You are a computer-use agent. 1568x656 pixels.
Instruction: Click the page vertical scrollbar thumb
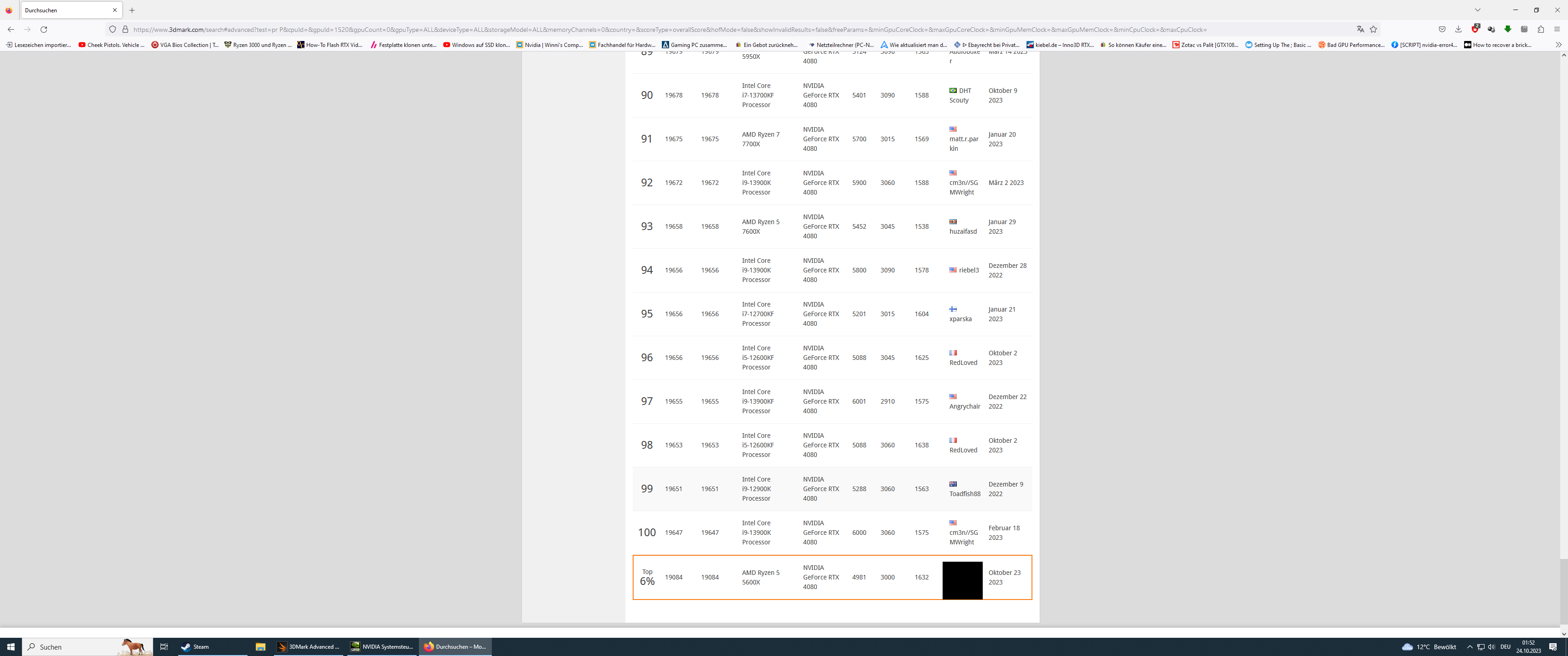point(1563,590)
